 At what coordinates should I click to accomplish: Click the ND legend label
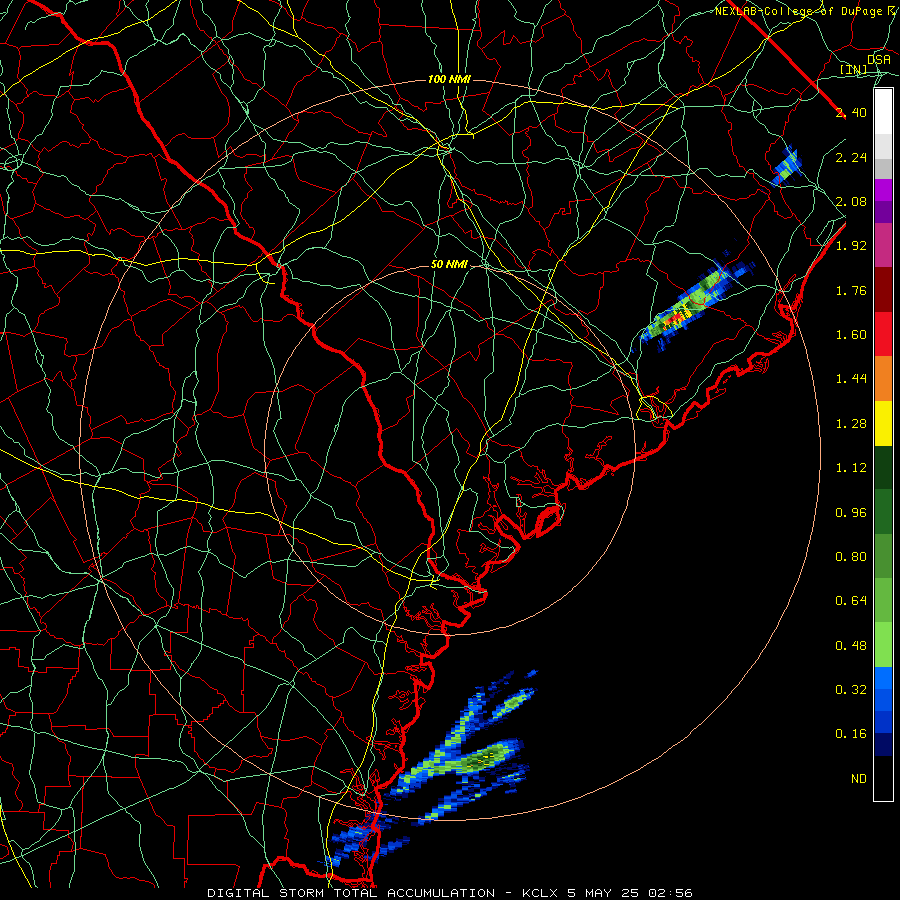coord(859,779)
